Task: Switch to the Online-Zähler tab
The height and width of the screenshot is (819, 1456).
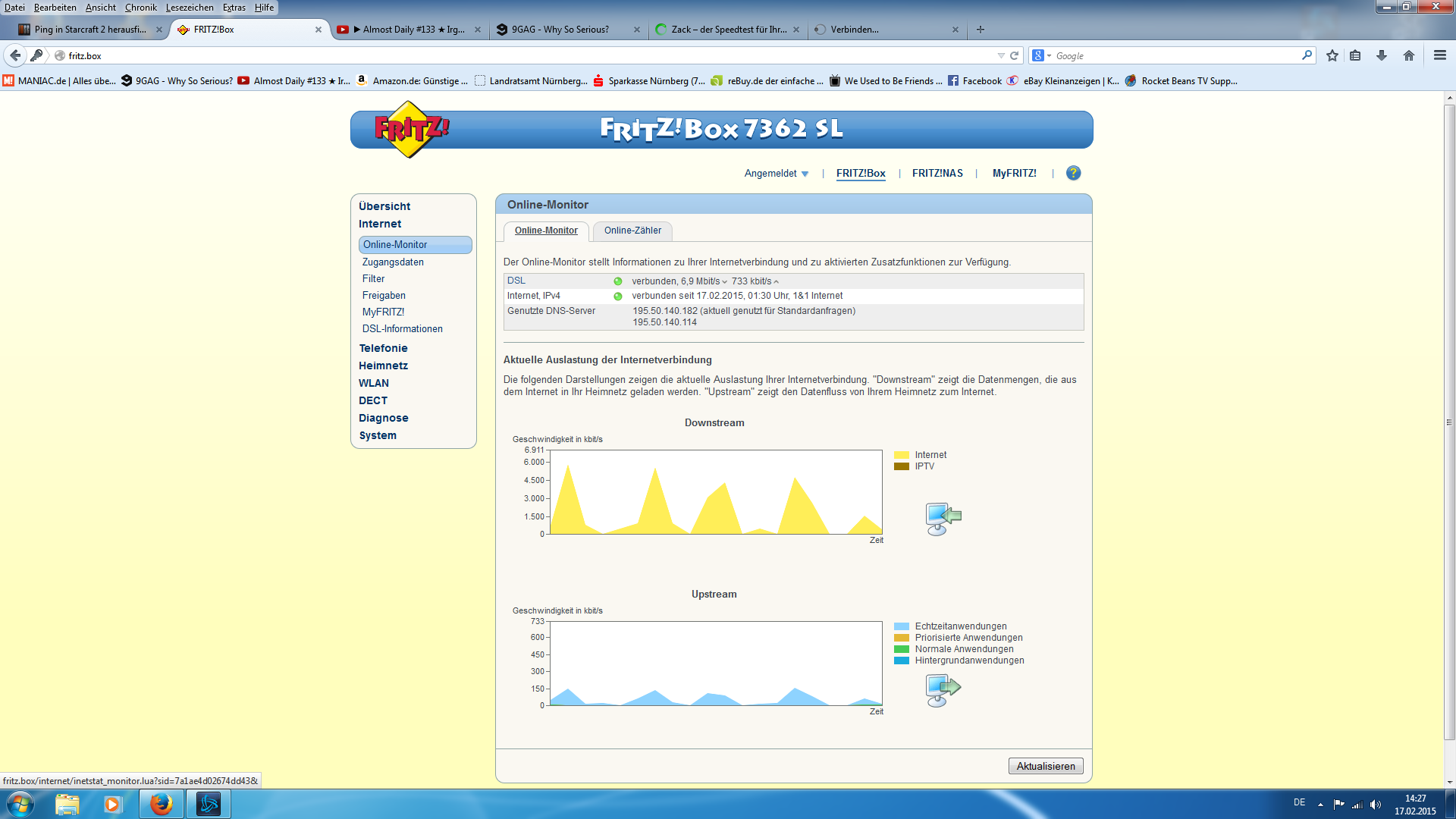Action: point(632,231)
